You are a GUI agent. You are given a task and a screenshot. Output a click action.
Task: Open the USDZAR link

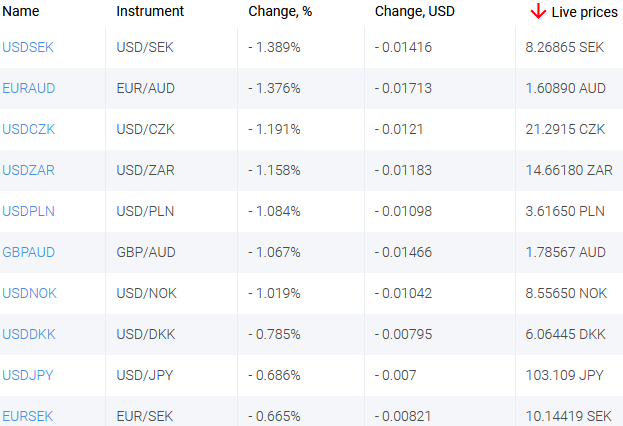(29, 170)
